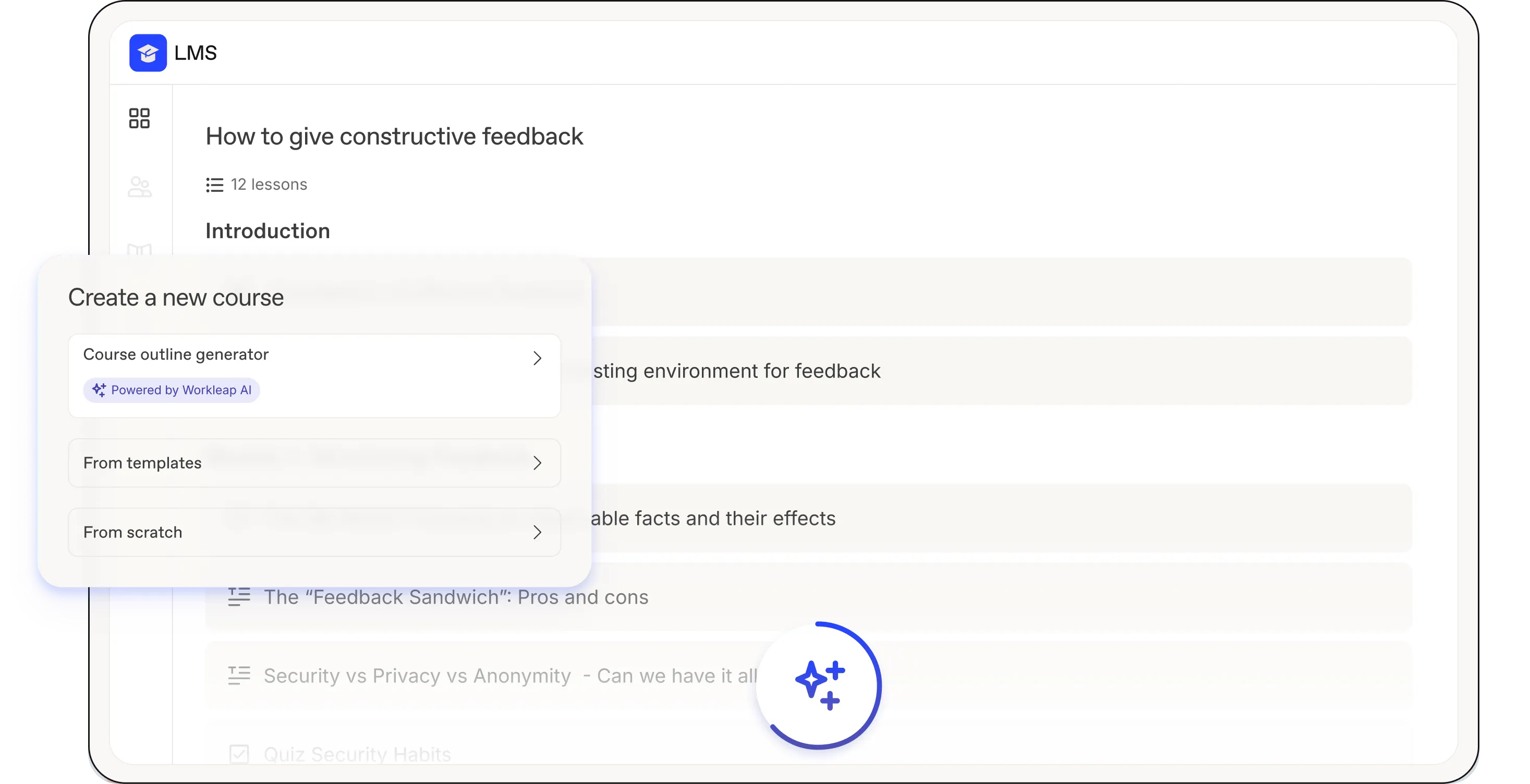Tick the Quiz Security Habits checkbox icon
Image resolution: width=1530 pixels, height=784 pixels.
pos(239,754)
